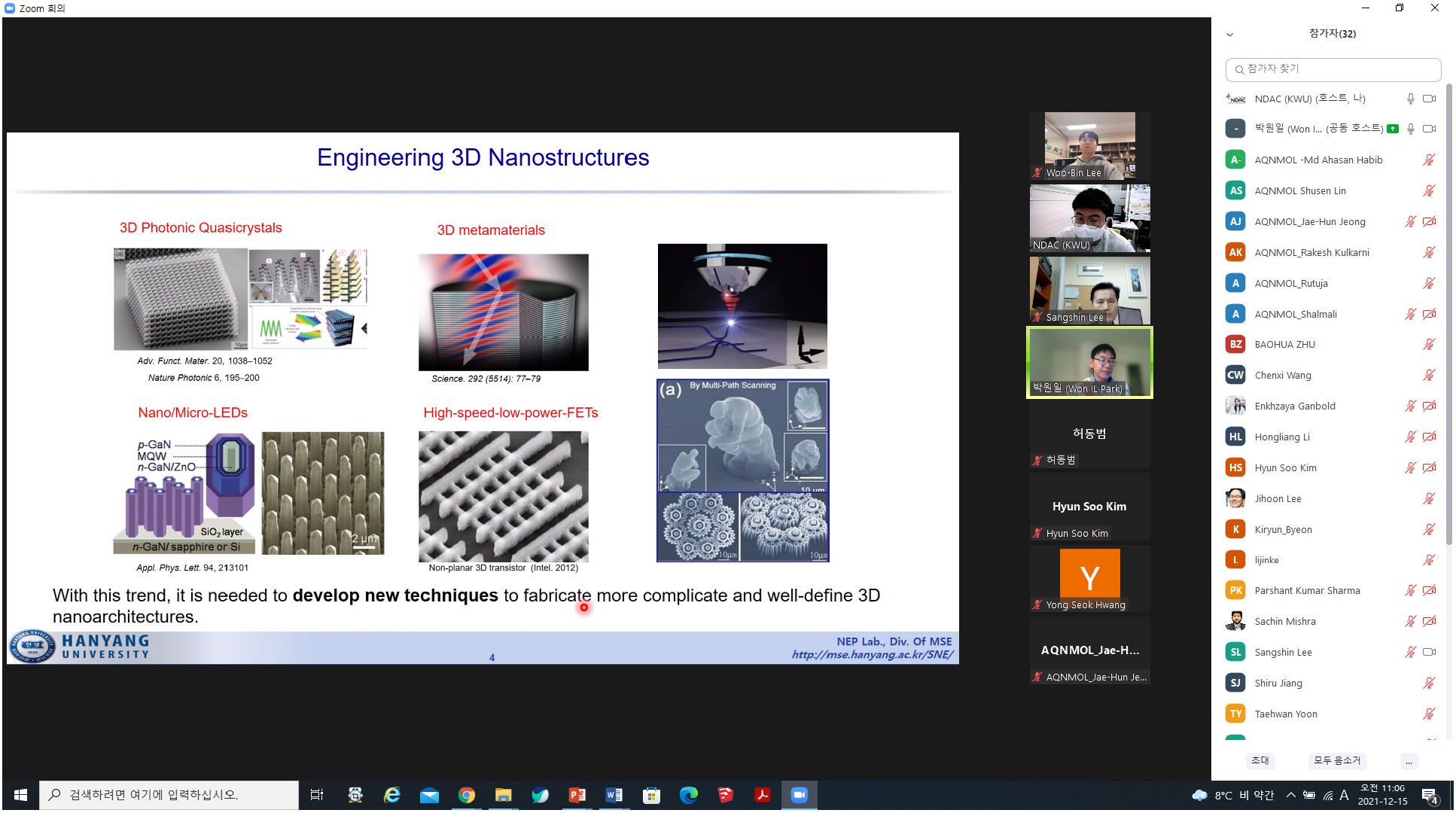The image size is (1456, 813).
Task: Click green screen-share indicator next to 박원일
Action: [x=1393, y=129]
